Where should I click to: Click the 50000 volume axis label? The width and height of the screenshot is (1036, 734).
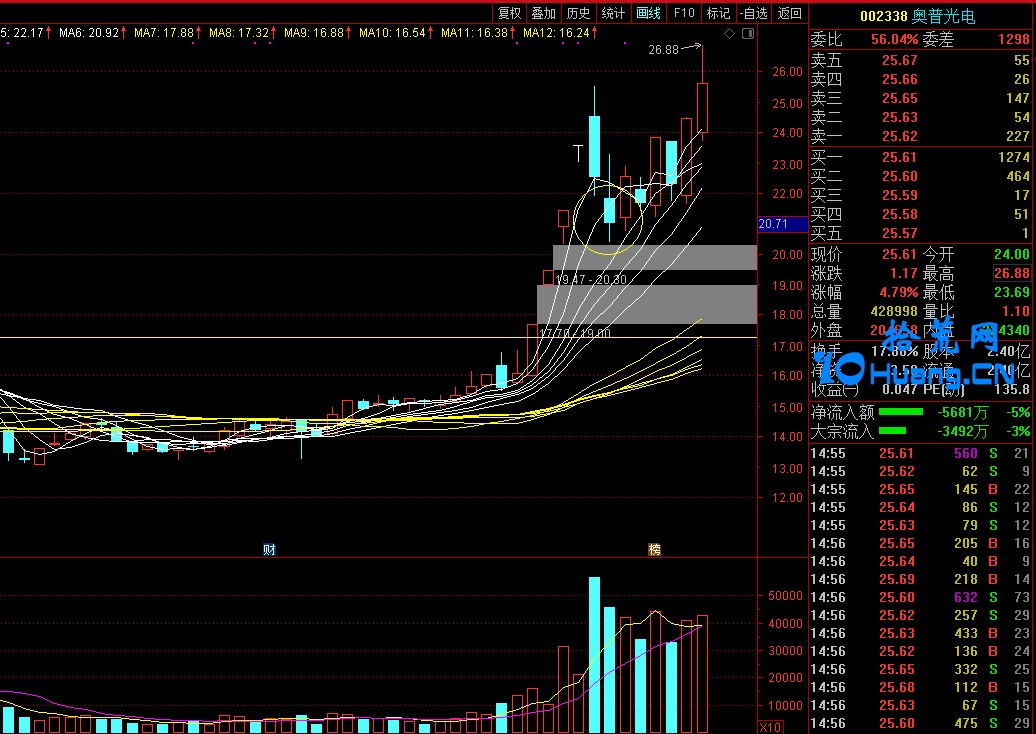(x=785, y=595)
